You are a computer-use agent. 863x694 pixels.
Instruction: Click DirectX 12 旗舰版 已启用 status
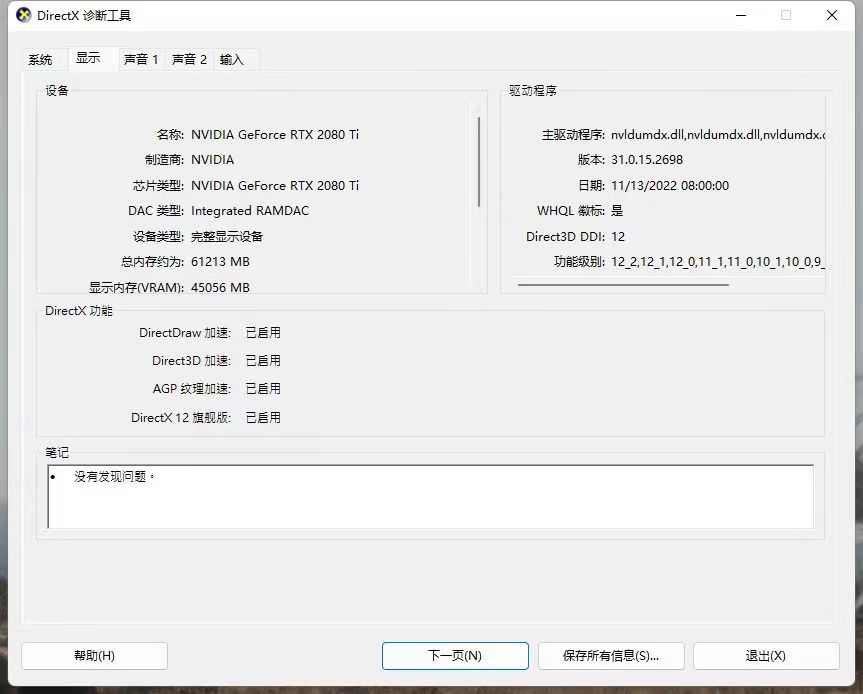click(x=263, y=418)
